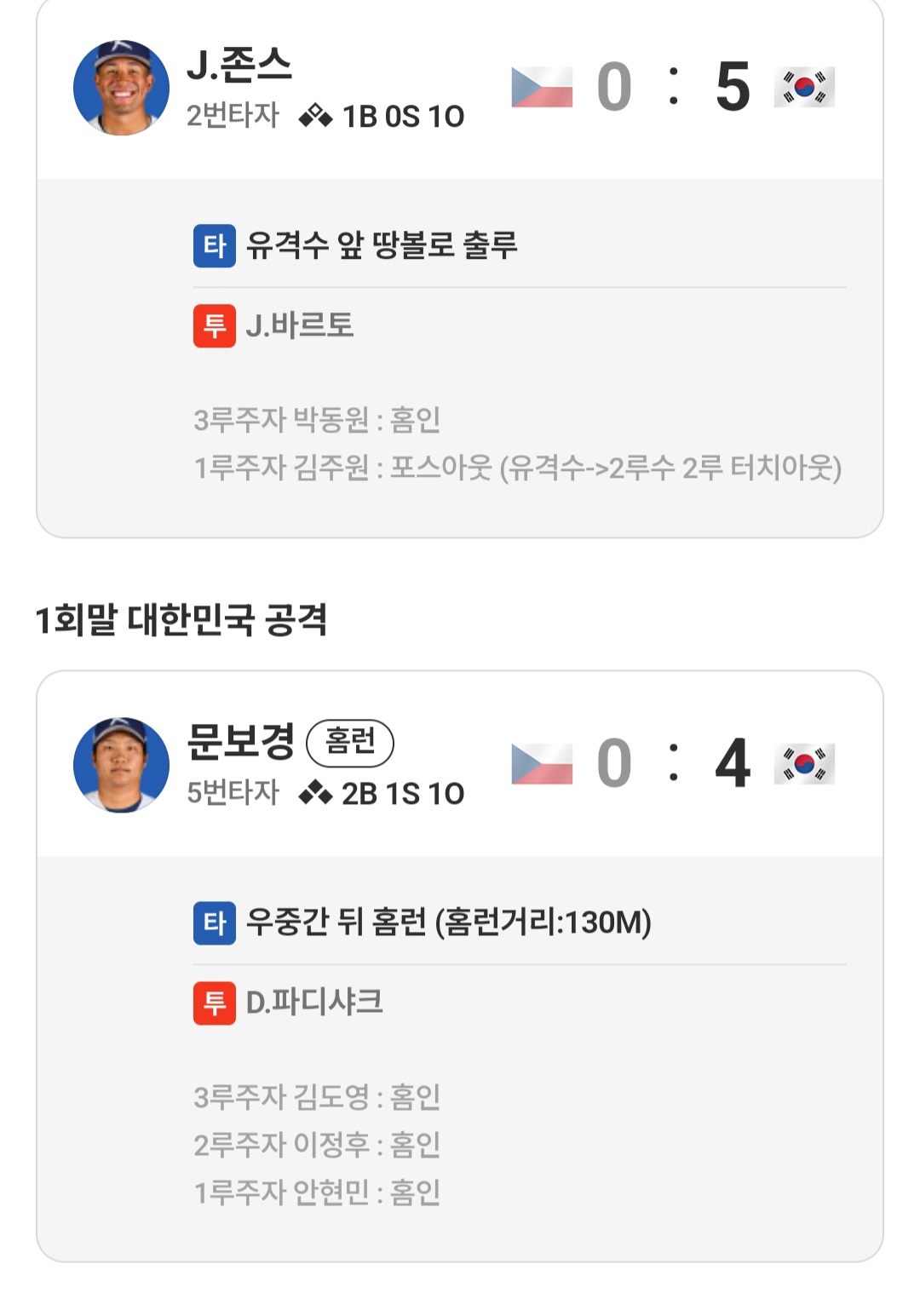This screenshot has height=1316, width=920.
Task: Click the red 투 badge beside J.바르토
Action: (215, 325)
